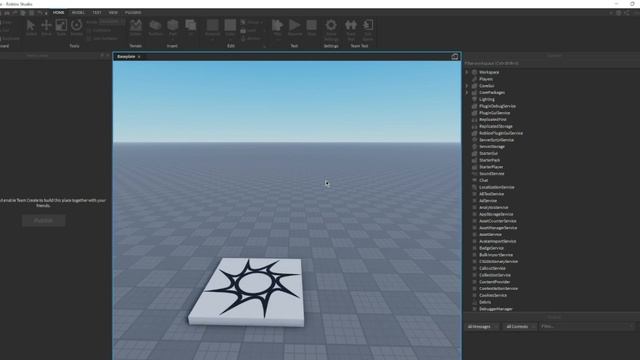Expand the CoreGui node
Screen dimensions: 640x360
click(467, 86)
